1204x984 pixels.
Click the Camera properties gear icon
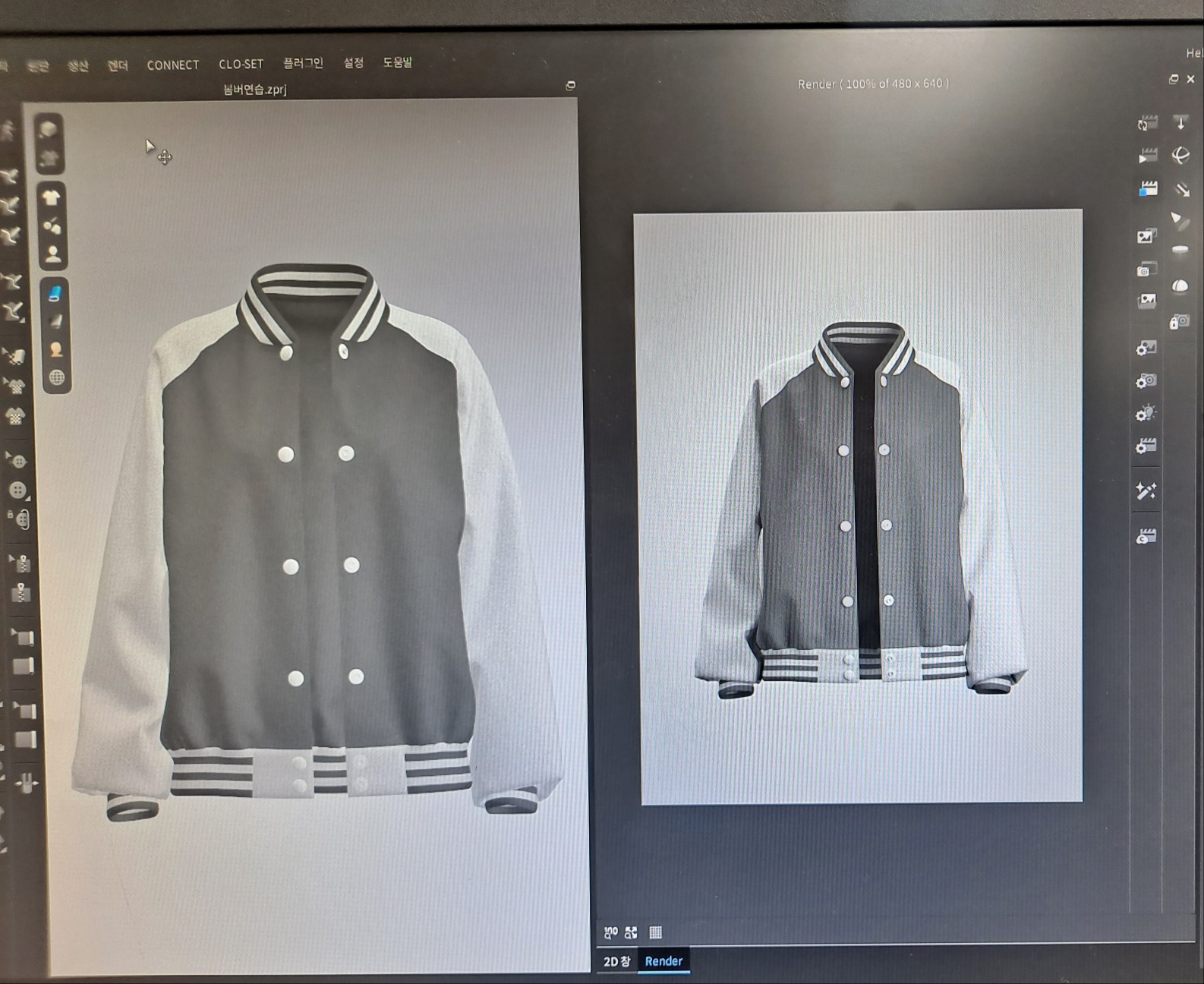tap(1146, 380)
